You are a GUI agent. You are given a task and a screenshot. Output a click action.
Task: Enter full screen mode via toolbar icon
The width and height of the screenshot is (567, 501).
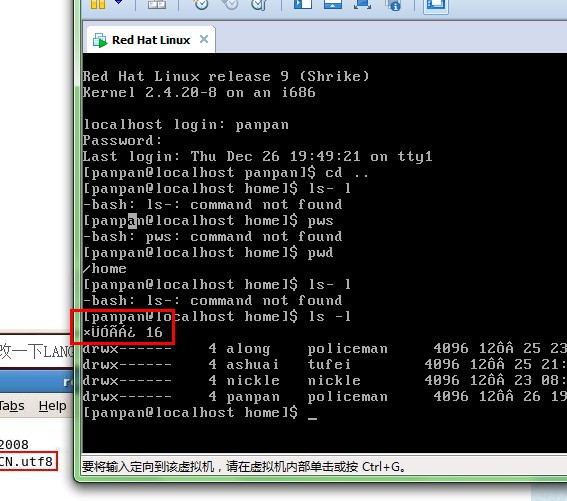(x=362, y=4)
